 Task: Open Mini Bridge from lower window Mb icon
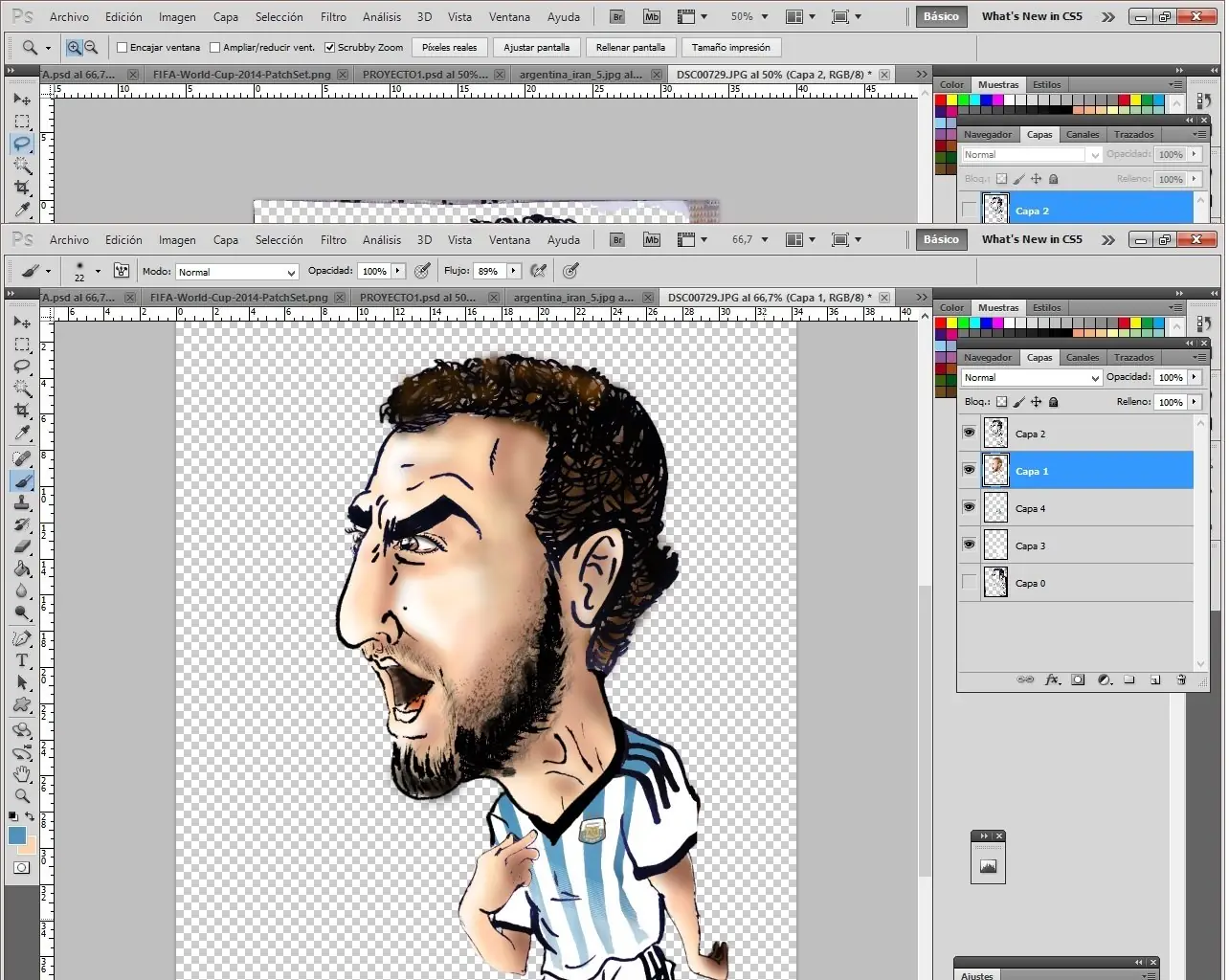(652, 239)
